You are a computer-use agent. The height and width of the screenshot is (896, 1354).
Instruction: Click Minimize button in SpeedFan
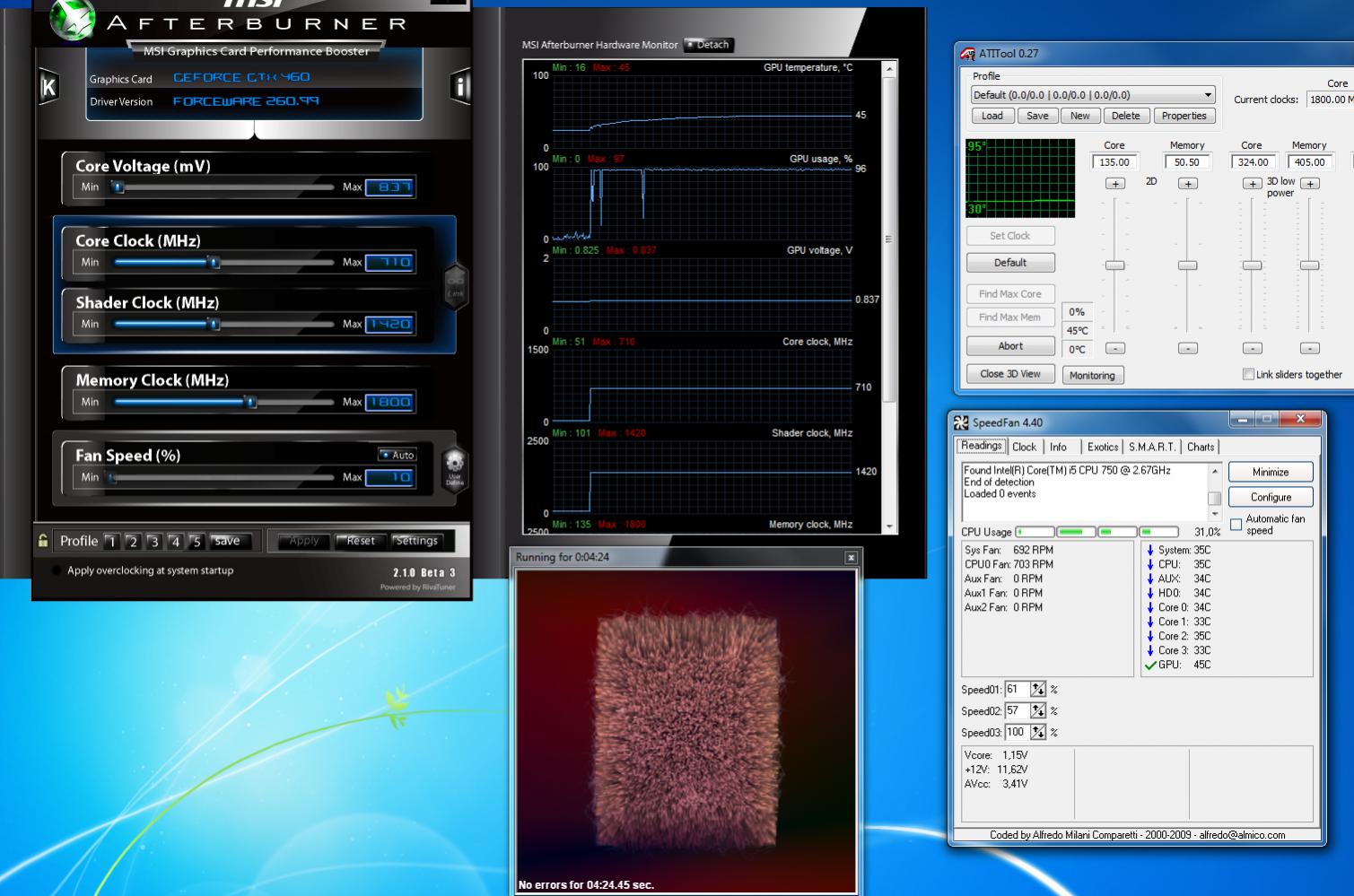click(1271, 472)
